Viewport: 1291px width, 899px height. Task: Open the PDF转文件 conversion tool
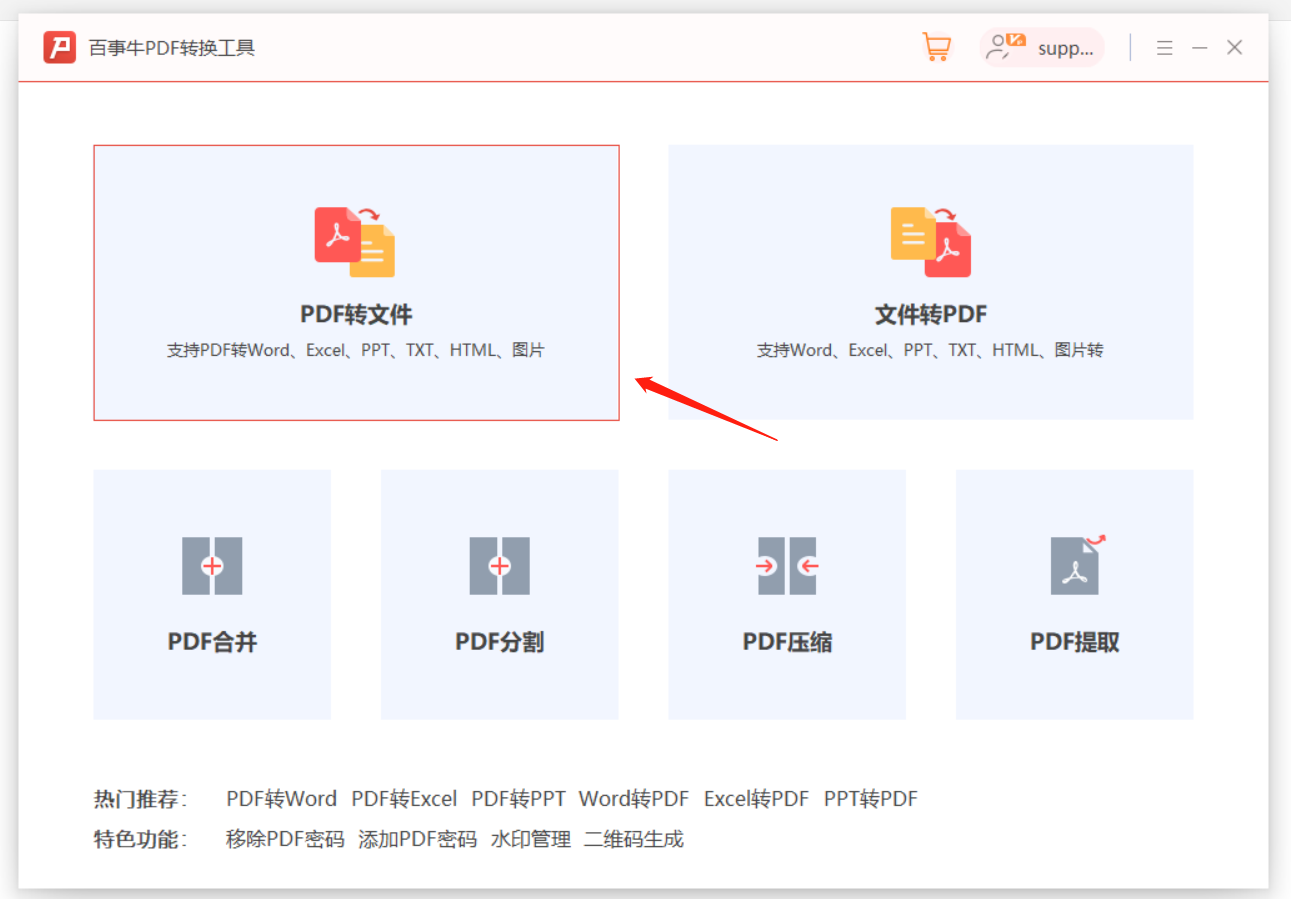point(355,282)
